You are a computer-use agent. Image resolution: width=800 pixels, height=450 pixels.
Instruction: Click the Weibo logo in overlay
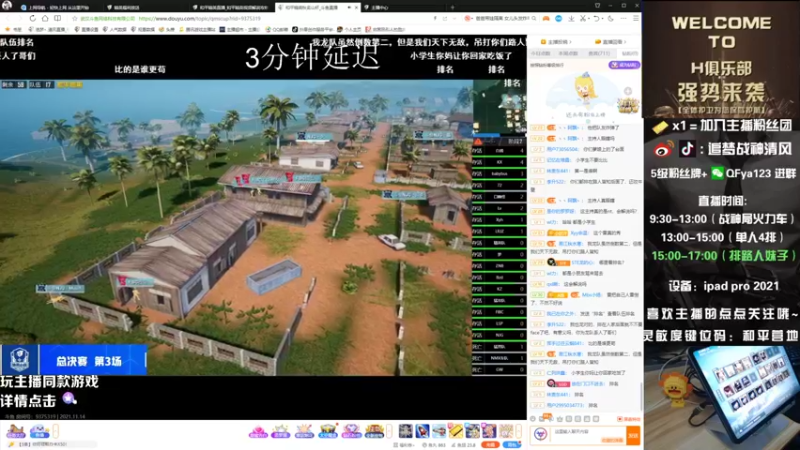click(664, 149)
